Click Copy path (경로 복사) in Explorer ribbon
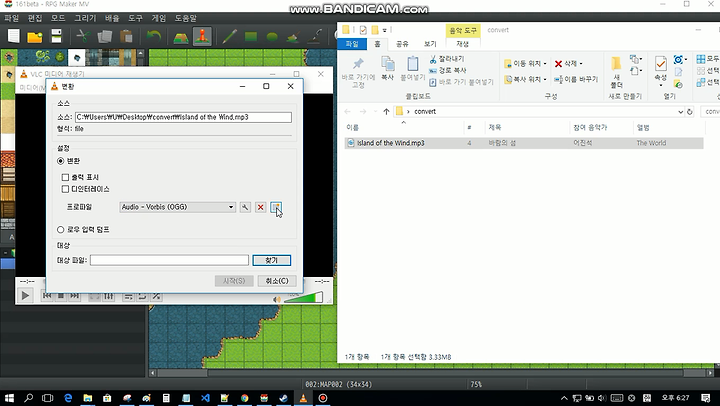Screen dimensions: 720x406 [x=448, y=70]
